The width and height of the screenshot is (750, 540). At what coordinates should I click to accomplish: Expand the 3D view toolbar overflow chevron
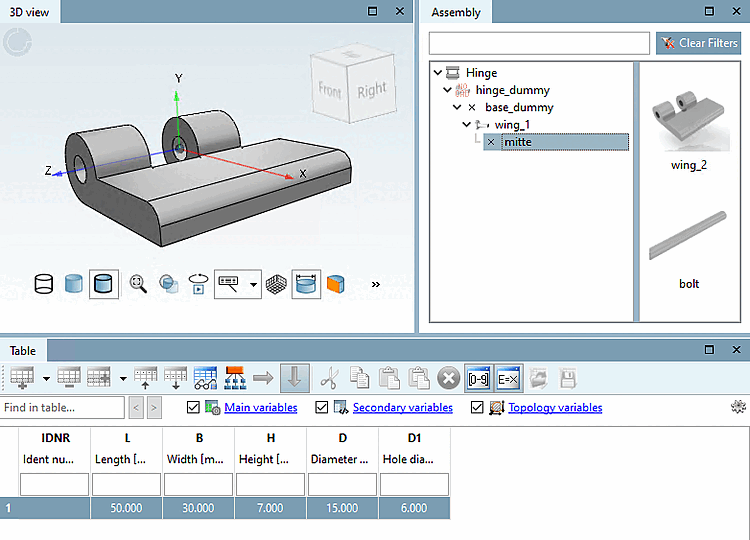[376, 284]
